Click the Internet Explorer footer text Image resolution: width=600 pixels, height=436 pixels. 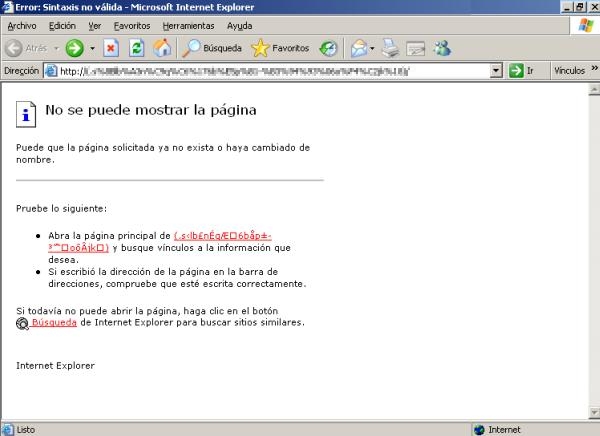coord(55,366)
